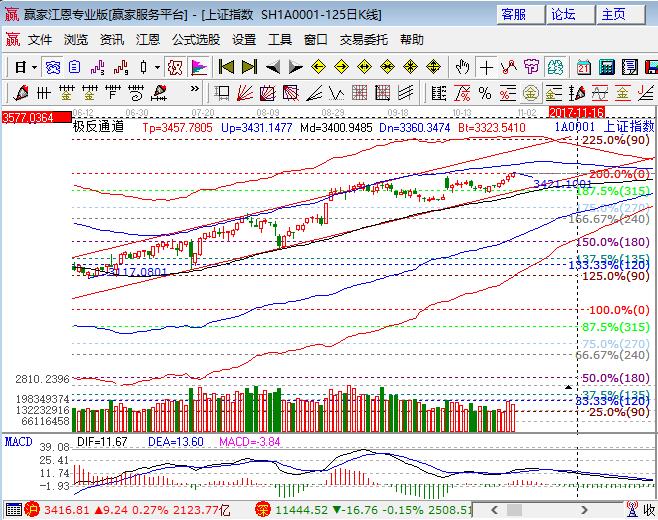Jump to first bar with skip-start arrow
Viewport: 658px width, 520px height.
pyautogui.click(x=226, y=67)
